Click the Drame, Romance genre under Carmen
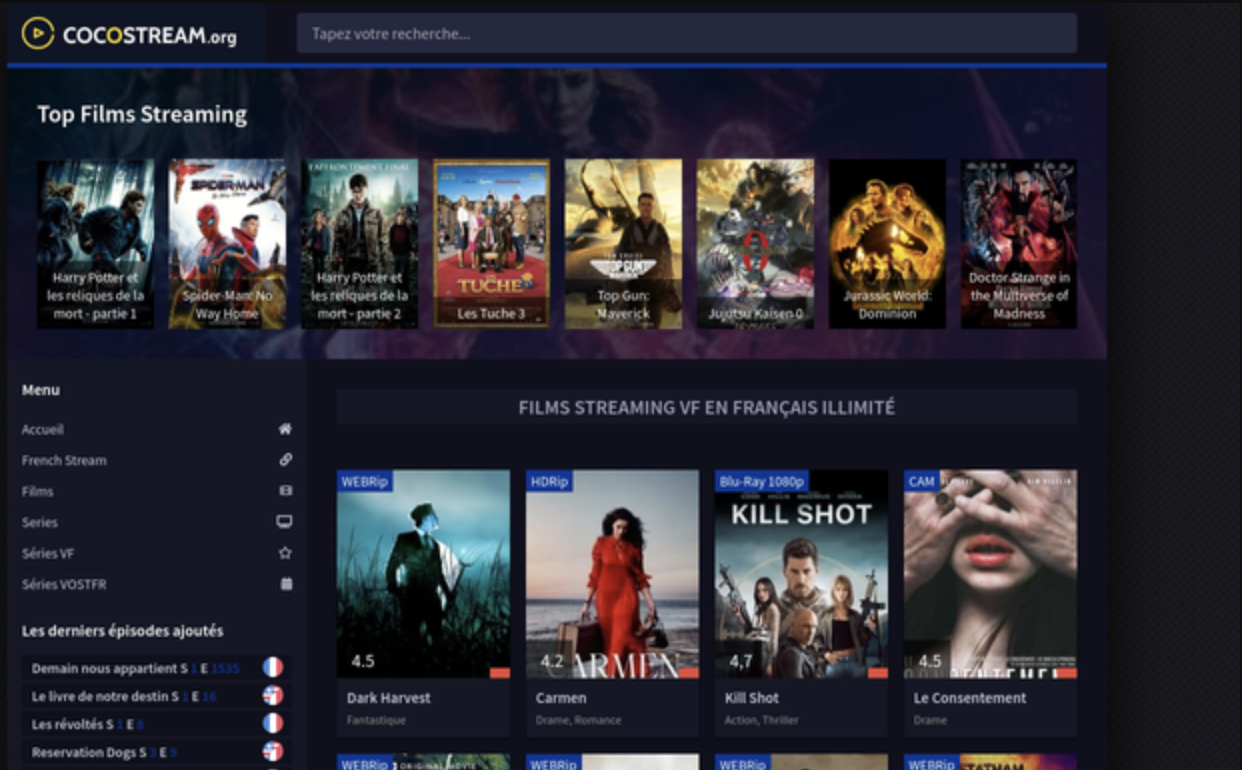This screenshot has width=1242, height=770. tap(578, 720)
